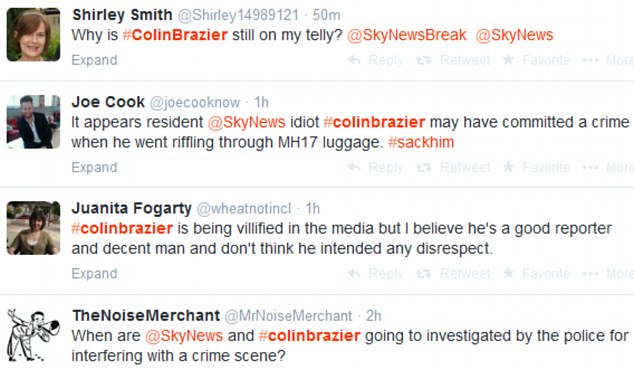The width and height of the screenshot is (634, 370).
Task: View Joe Cook's profile picture
Action: (x=34, y=122)
